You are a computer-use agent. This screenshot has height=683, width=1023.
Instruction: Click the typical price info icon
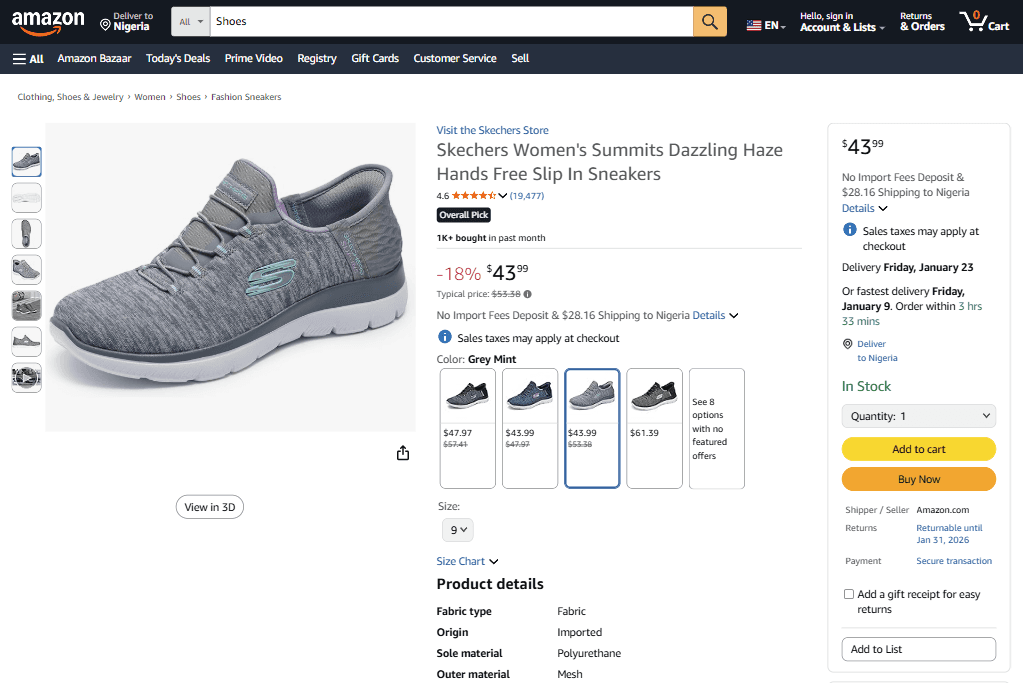click(x=527, y=294)
